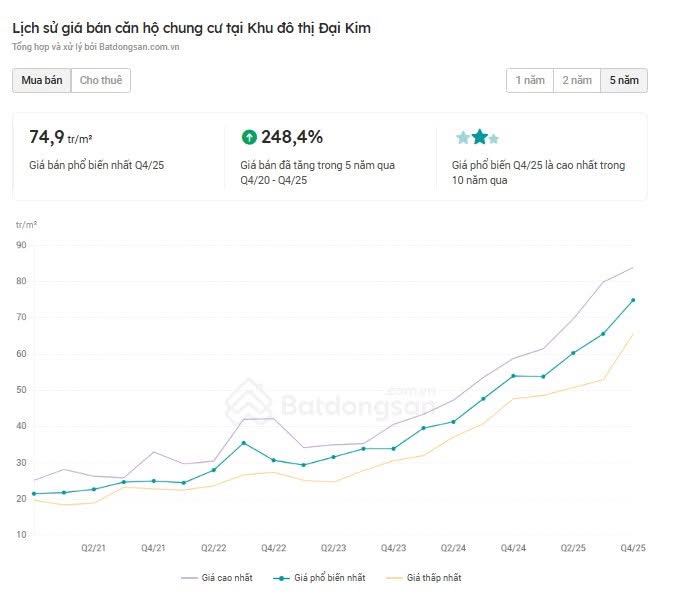This screenshot has width=688, height=594.
Task: Select the 5 năm time range
Action: 624,80
